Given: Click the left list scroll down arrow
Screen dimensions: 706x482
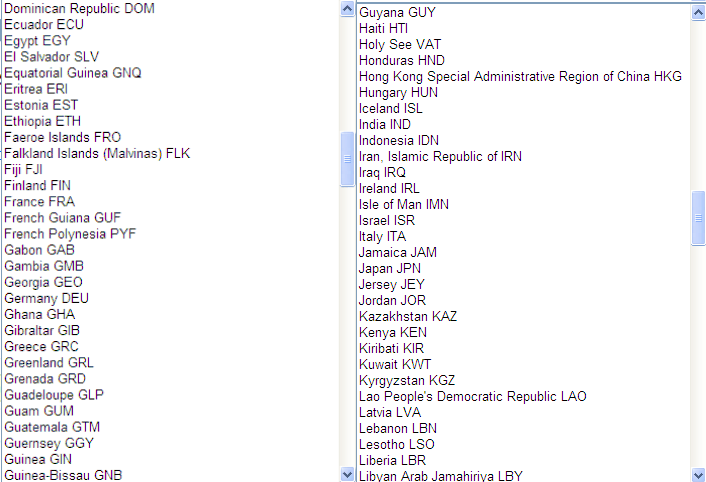Looking at the screenshot, I should [347, 474].
